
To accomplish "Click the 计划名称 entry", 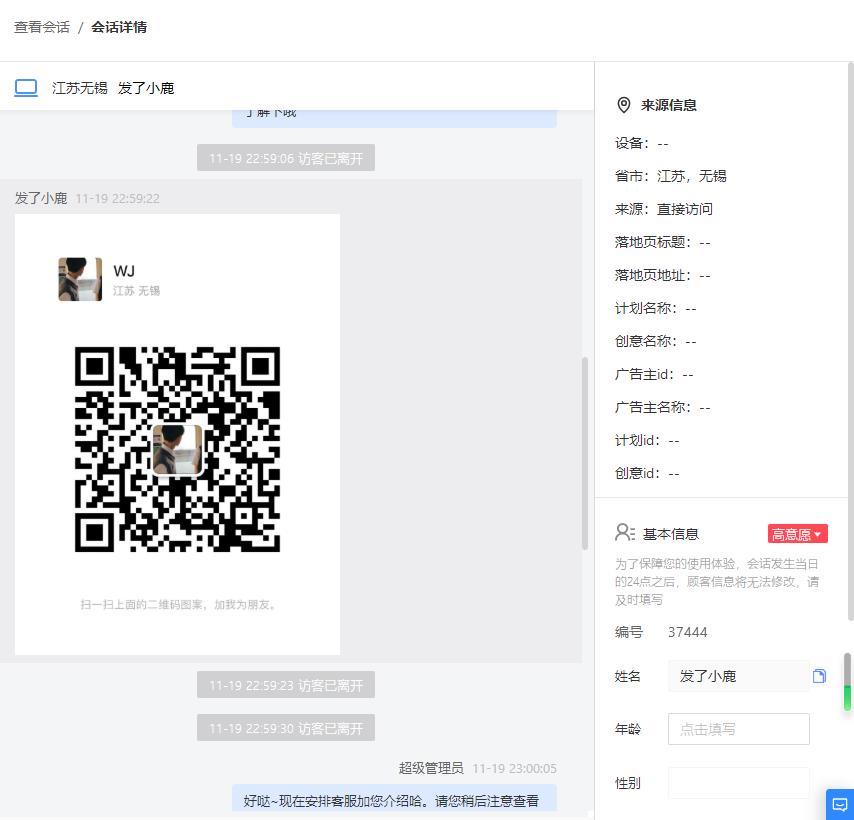I will coord(655,308).
